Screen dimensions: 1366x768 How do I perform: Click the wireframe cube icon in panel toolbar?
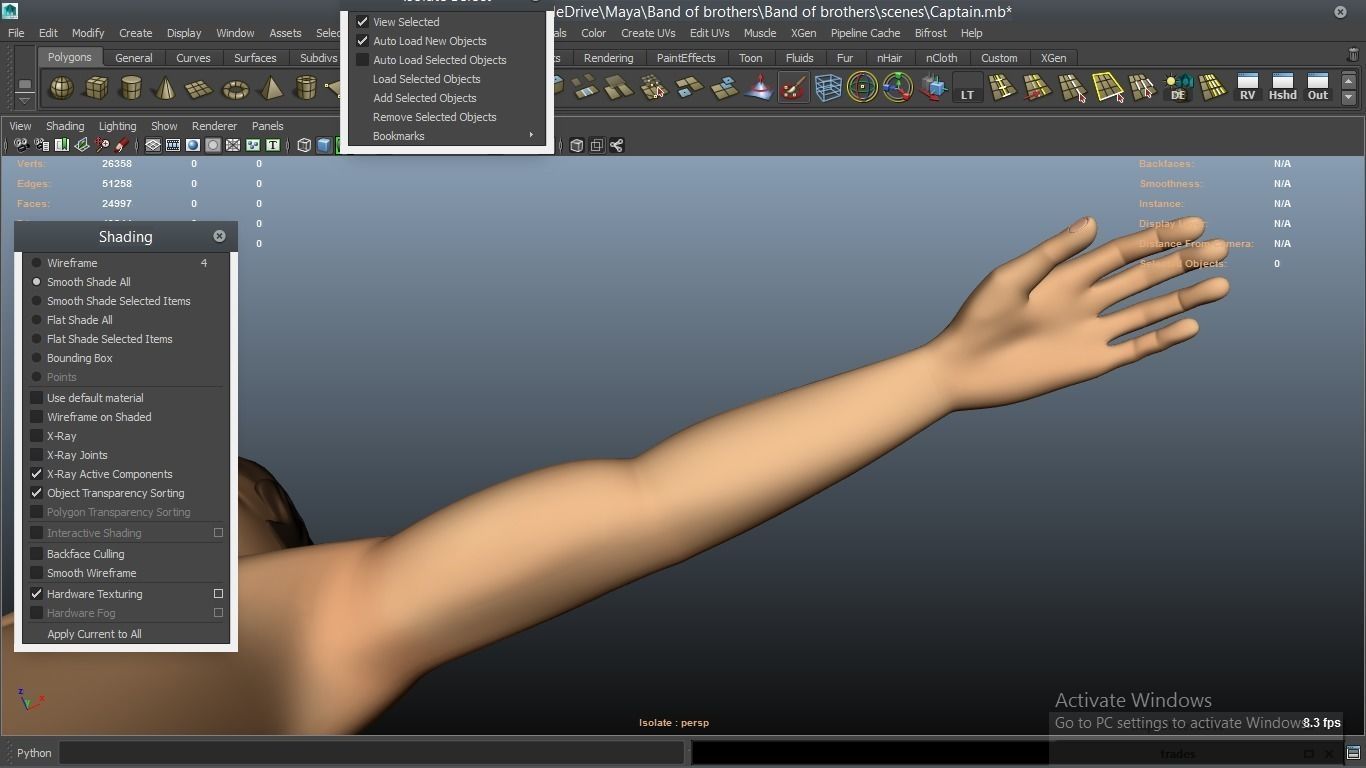pos(304,146)
